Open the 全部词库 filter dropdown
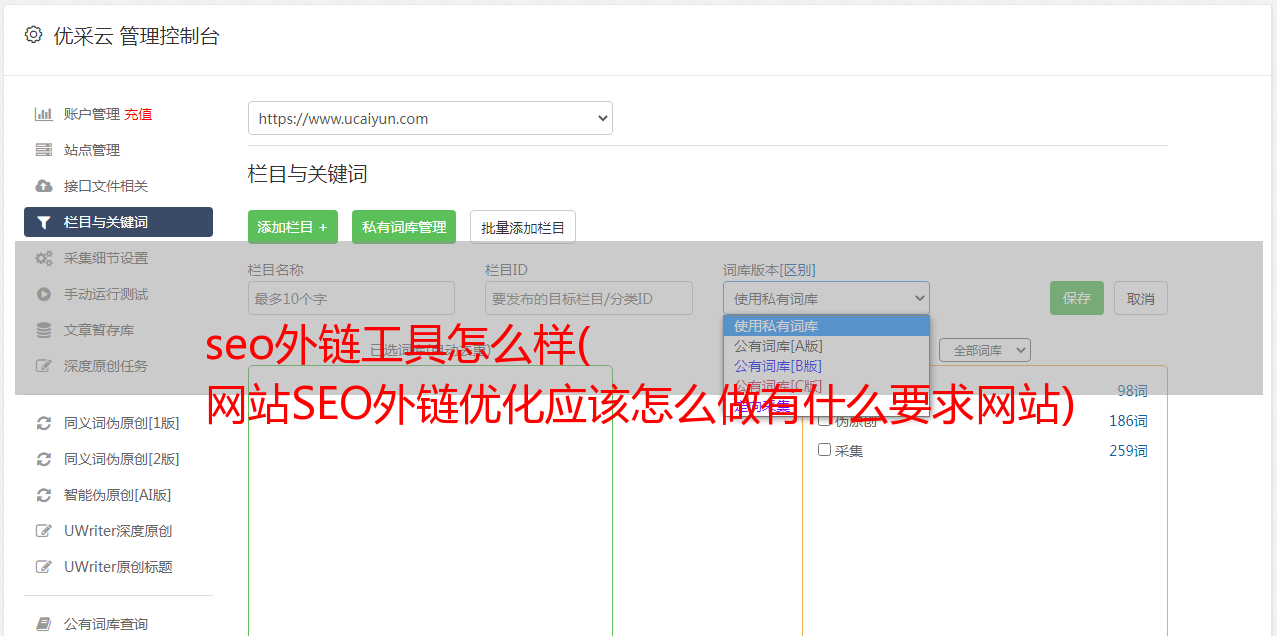This screenshot has width=1277, height=636. 985,350
